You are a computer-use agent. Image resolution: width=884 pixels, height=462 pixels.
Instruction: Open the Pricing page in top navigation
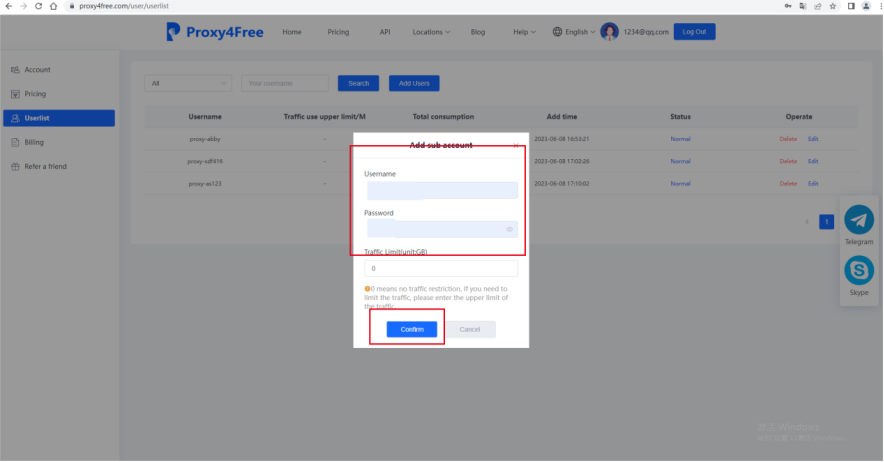click(x=338, y=32)
